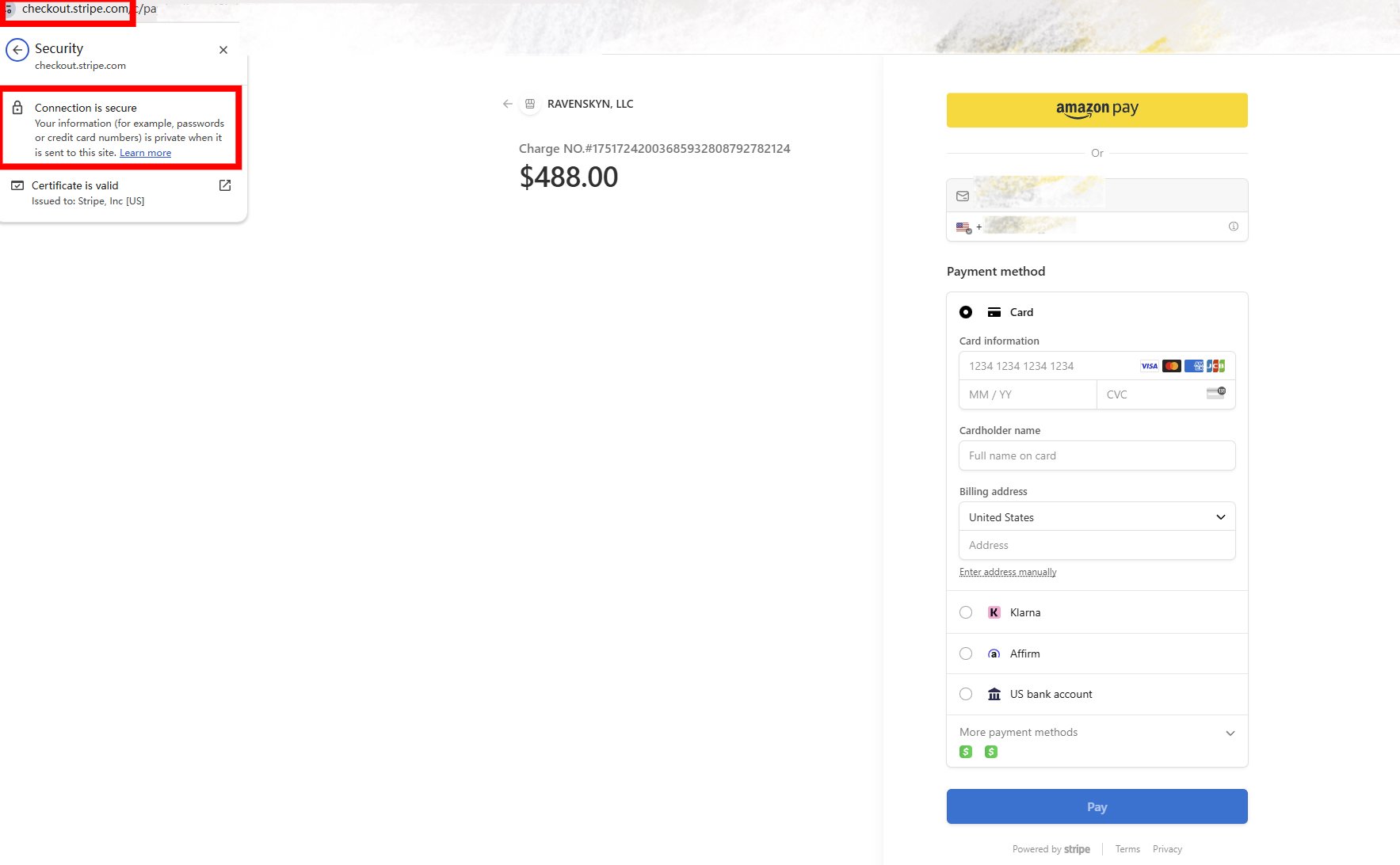This screenshot has height=865, width=1400.
Task: Close the Security popup
Action: click(x=223, y=50)
